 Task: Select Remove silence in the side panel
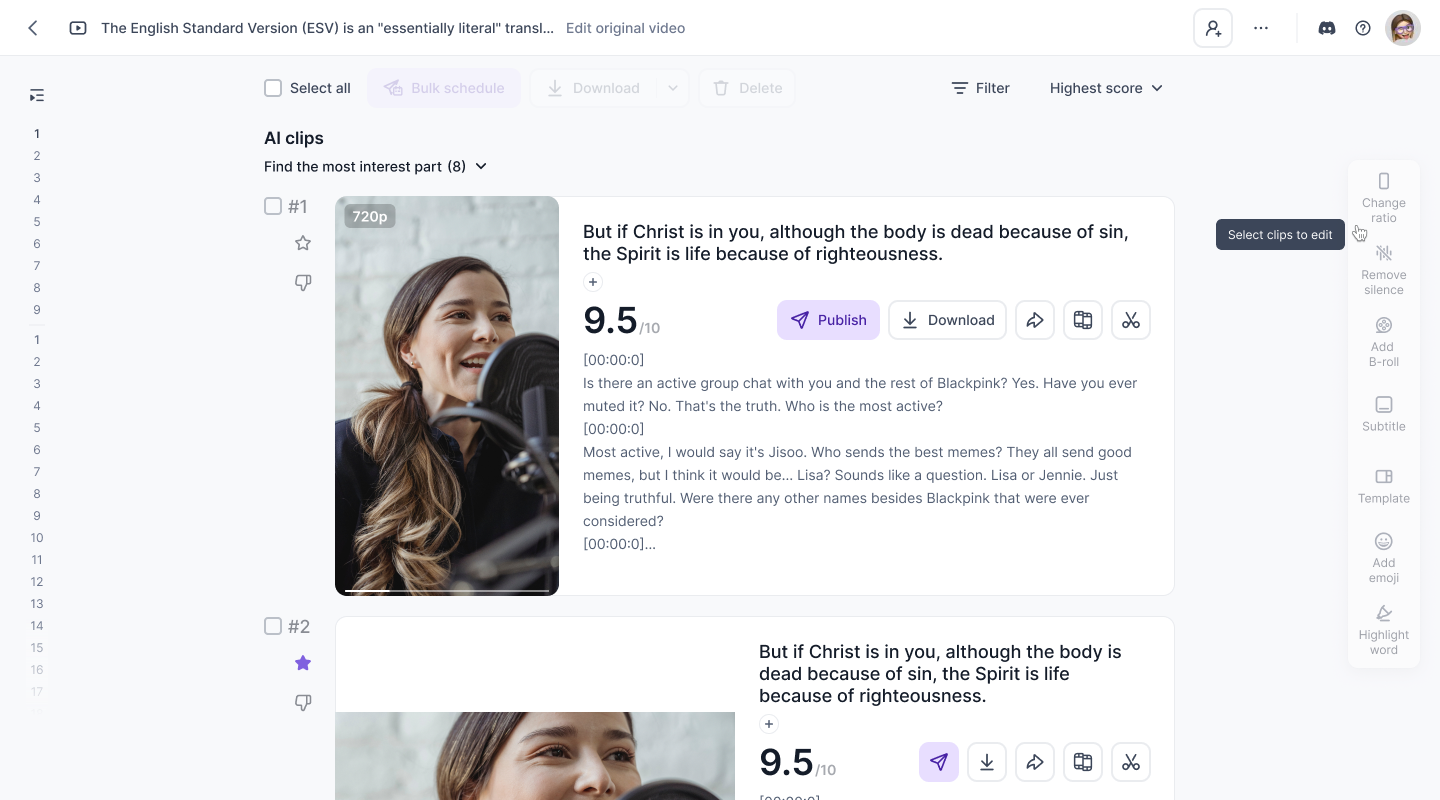click(1384, 270)
